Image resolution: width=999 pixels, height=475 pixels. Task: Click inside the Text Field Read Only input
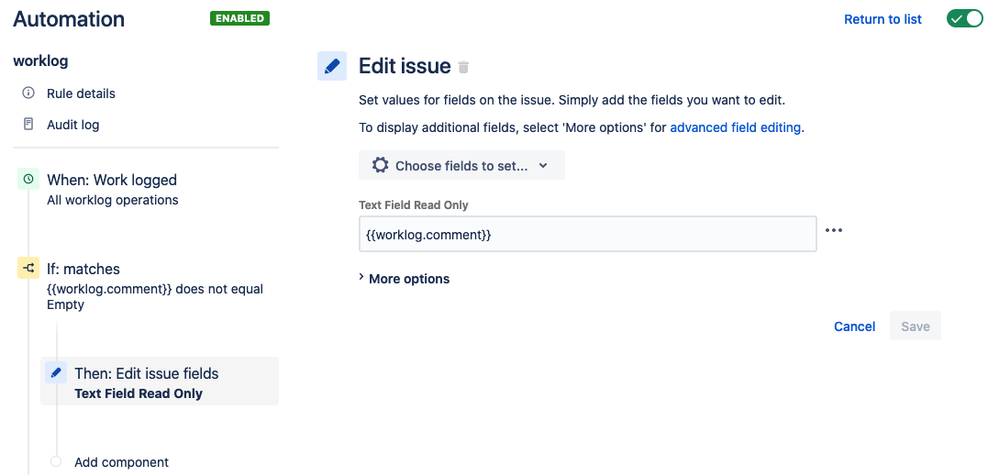click(x=587, y=234)
